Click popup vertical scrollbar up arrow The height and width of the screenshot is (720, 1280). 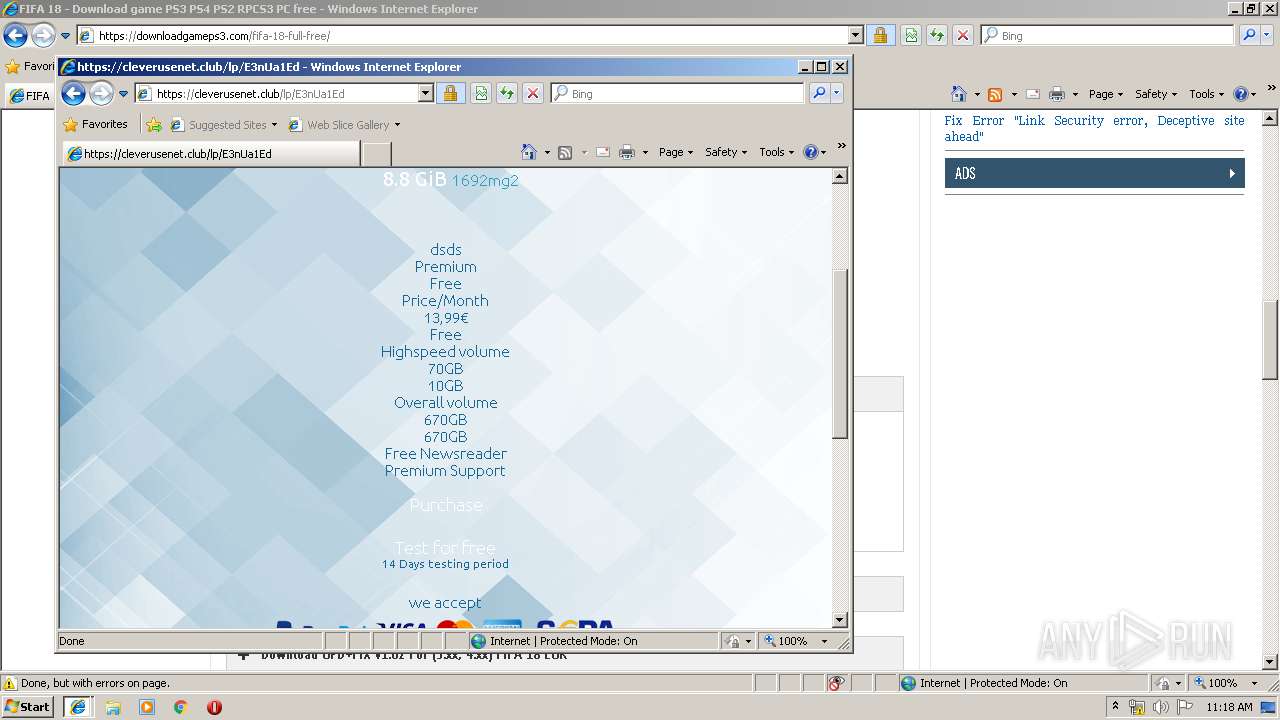[x=840, y=176]
